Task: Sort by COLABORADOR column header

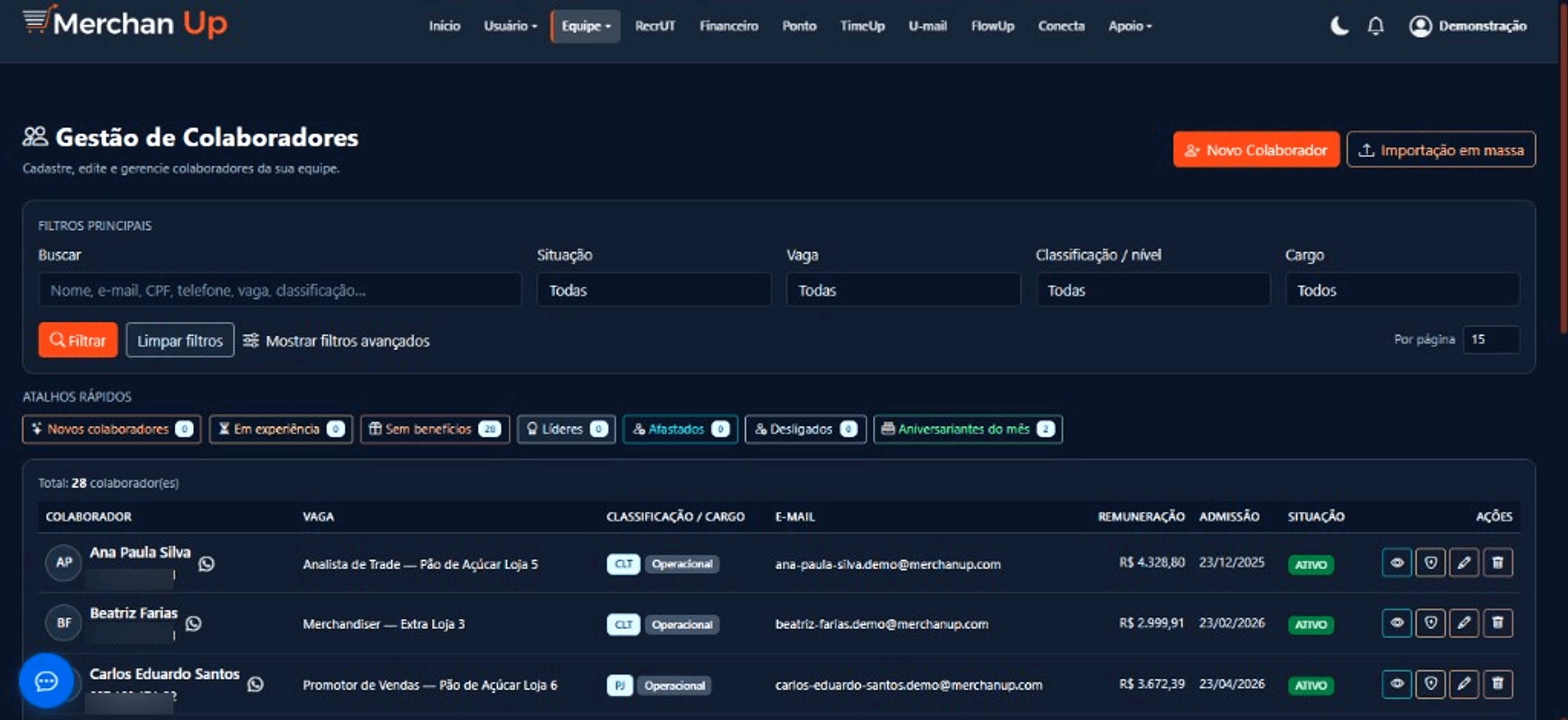Action: [x=89, y=516]
